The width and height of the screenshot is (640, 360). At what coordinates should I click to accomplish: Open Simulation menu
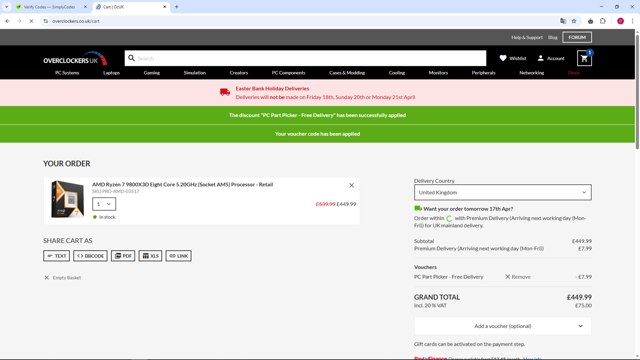(x=195, y=73)
